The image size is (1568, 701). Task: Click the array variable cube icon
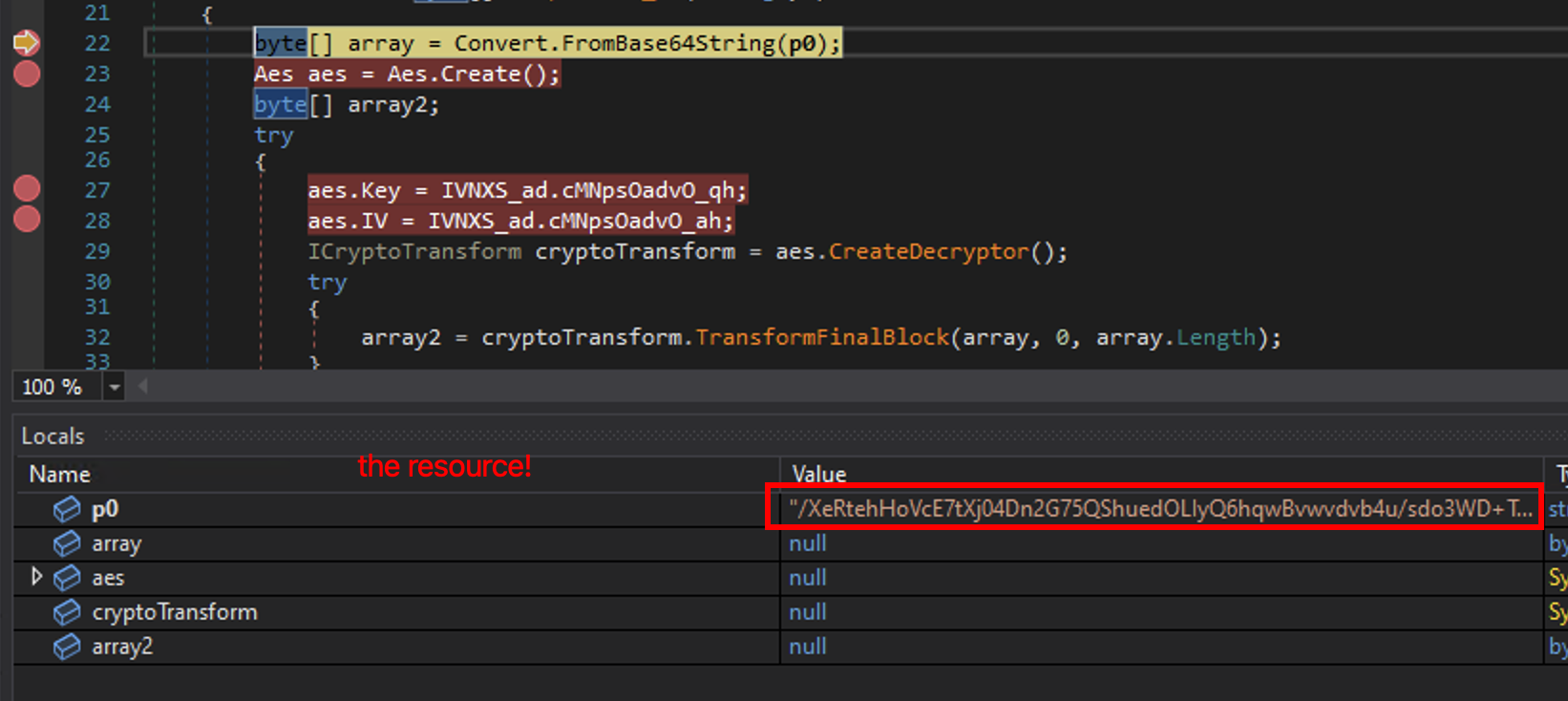pyautogui.click(x=67, y=543)
